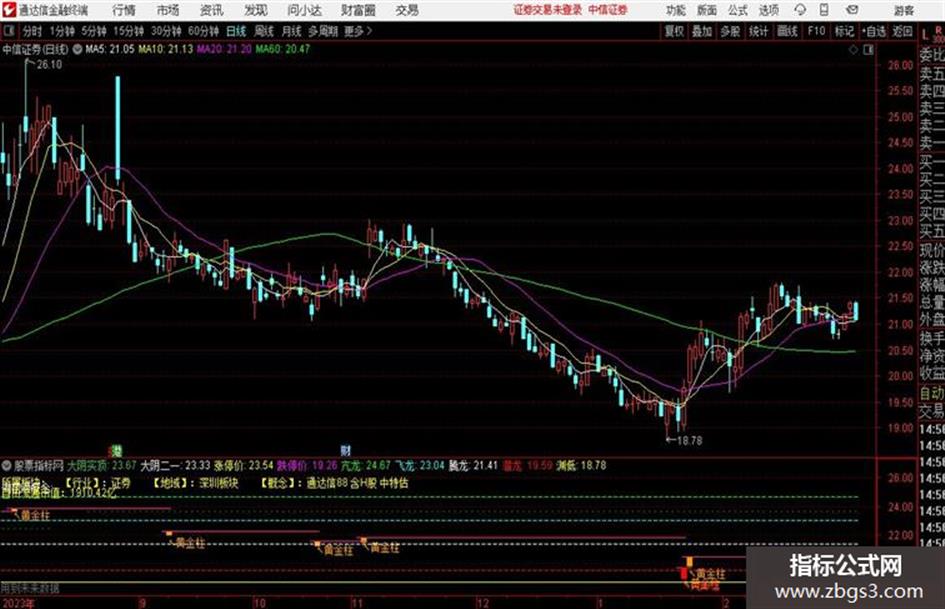Switch to the 分时 chart tab
945x609 pixels.
33,31
